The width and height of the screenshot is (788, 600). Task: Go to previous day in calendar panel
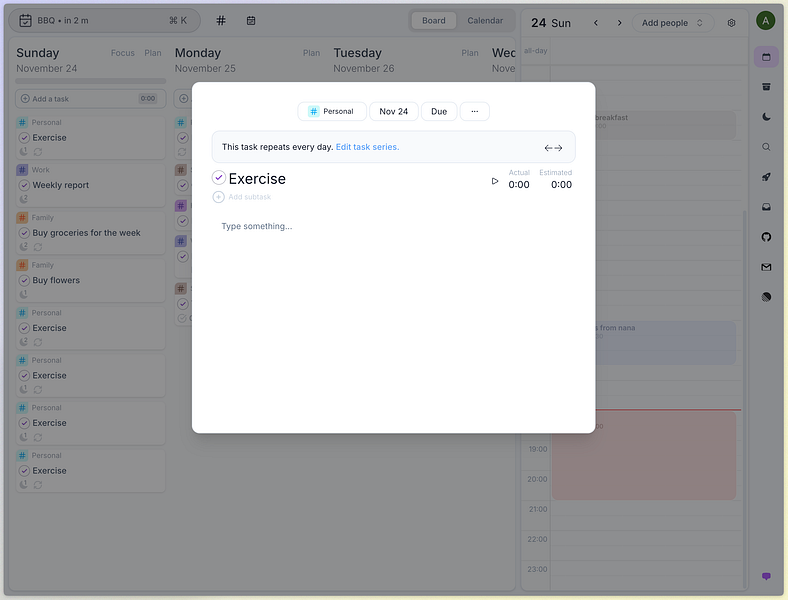(596, 23)
